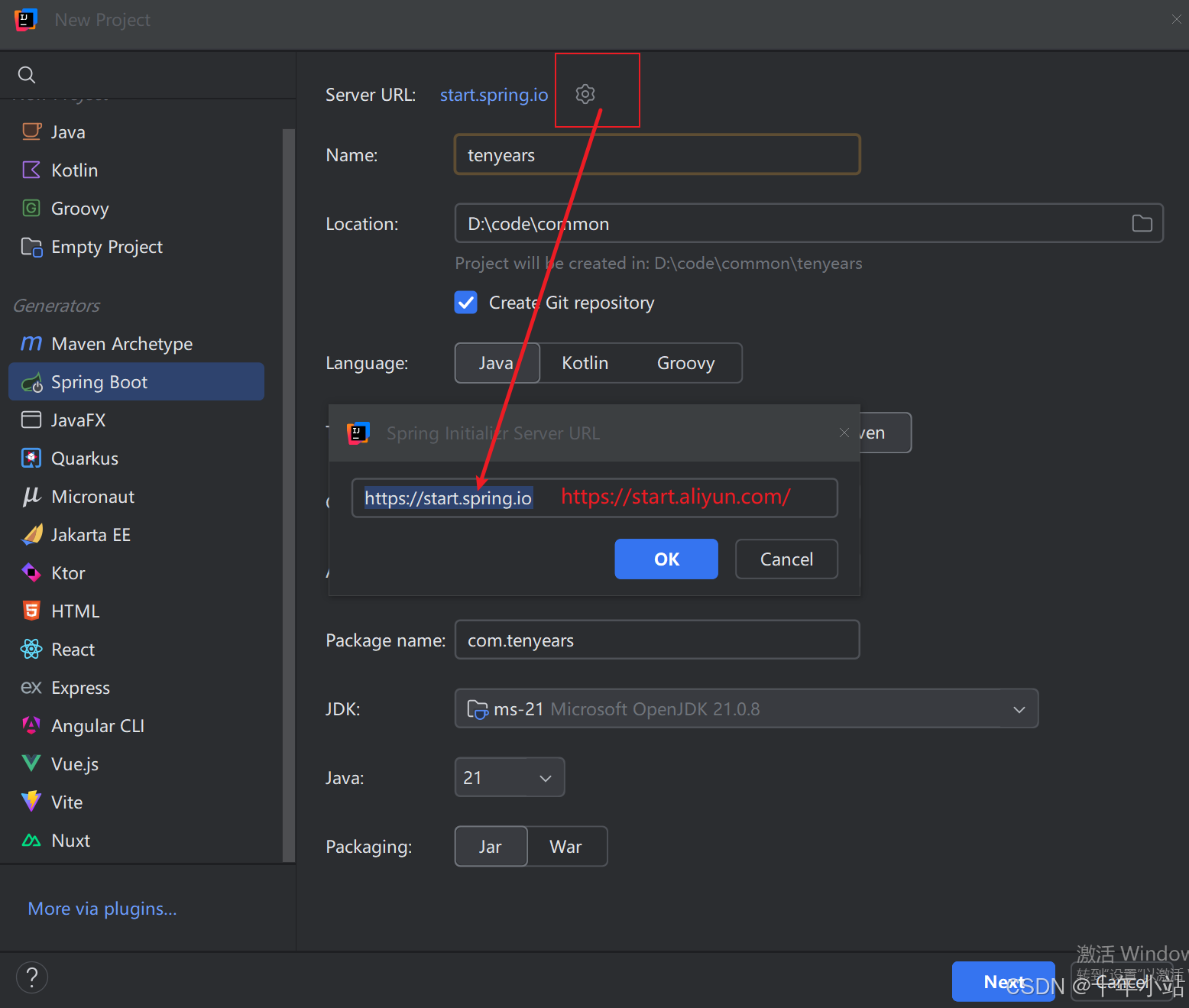The image size is (1189, 1008).
Task: Select Angular CLI generator
Action: click(x=136, y=725)
